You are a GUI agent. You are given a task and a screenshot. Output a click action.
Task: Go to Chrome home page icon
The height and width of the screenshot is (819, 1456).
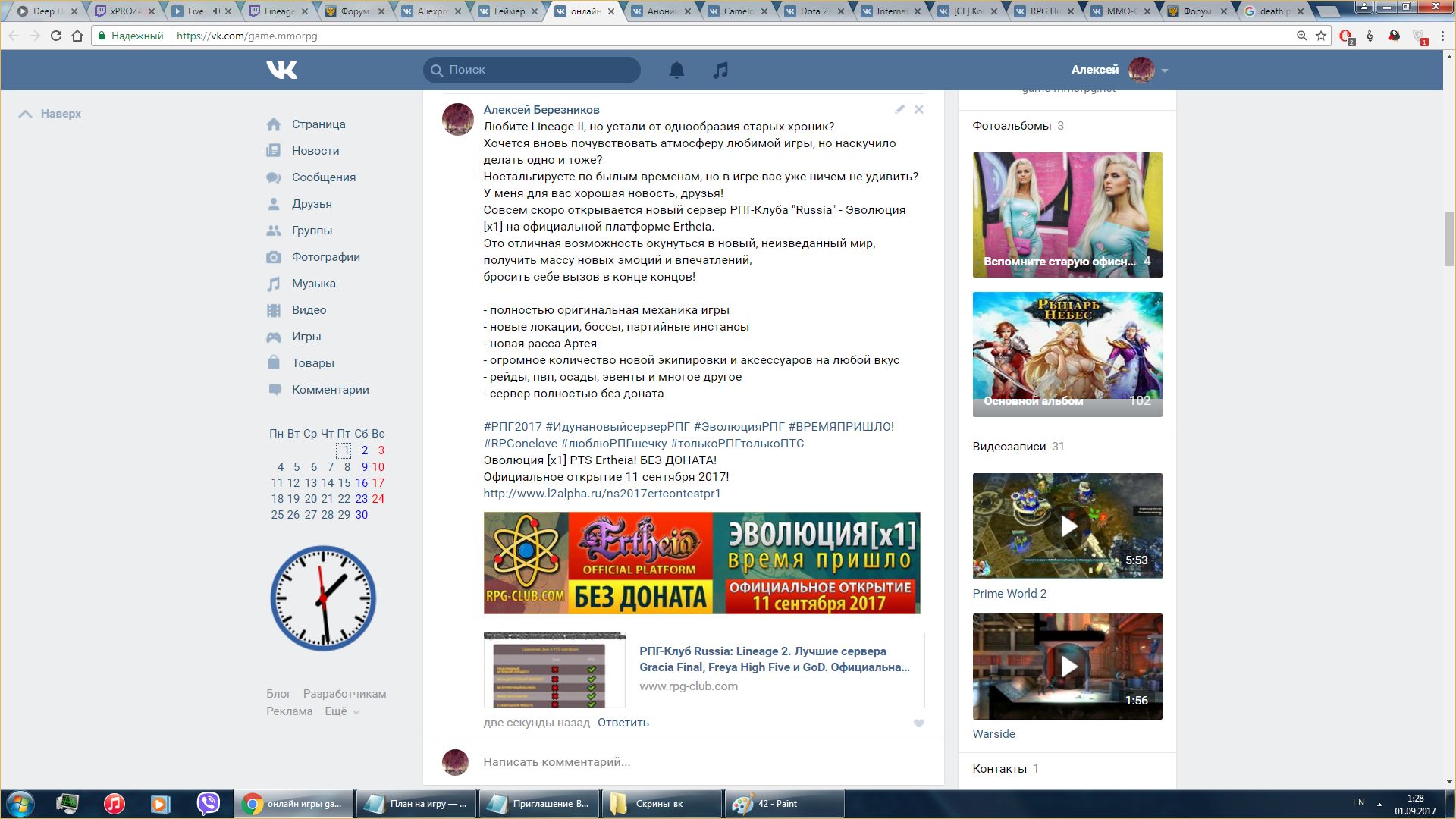coord(77,36)
